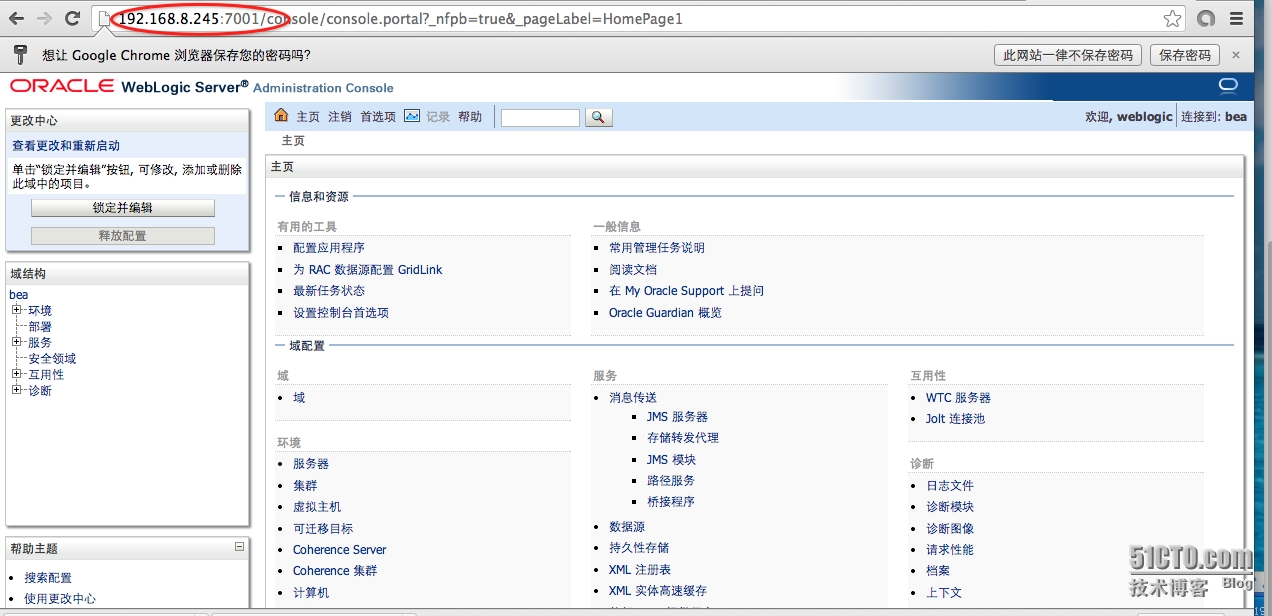Click the browser back arrow
The height and width of the screenshot is (616, 1272).
tap(17, 18)
